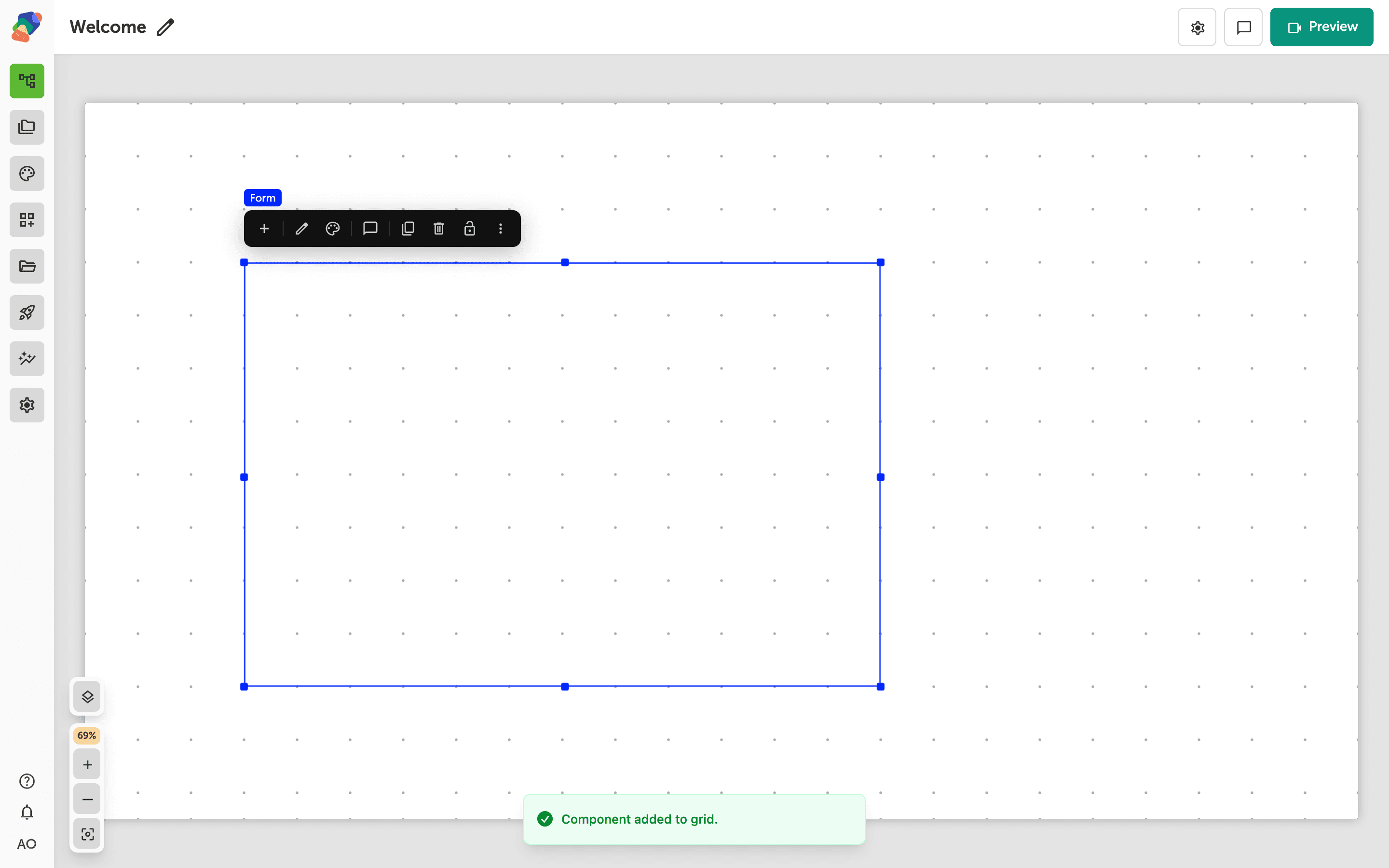Image resolution: width=1389 pixels, height=868 pixels.
Task: Open notifications bell icon
Action: [x=27, y=813]
